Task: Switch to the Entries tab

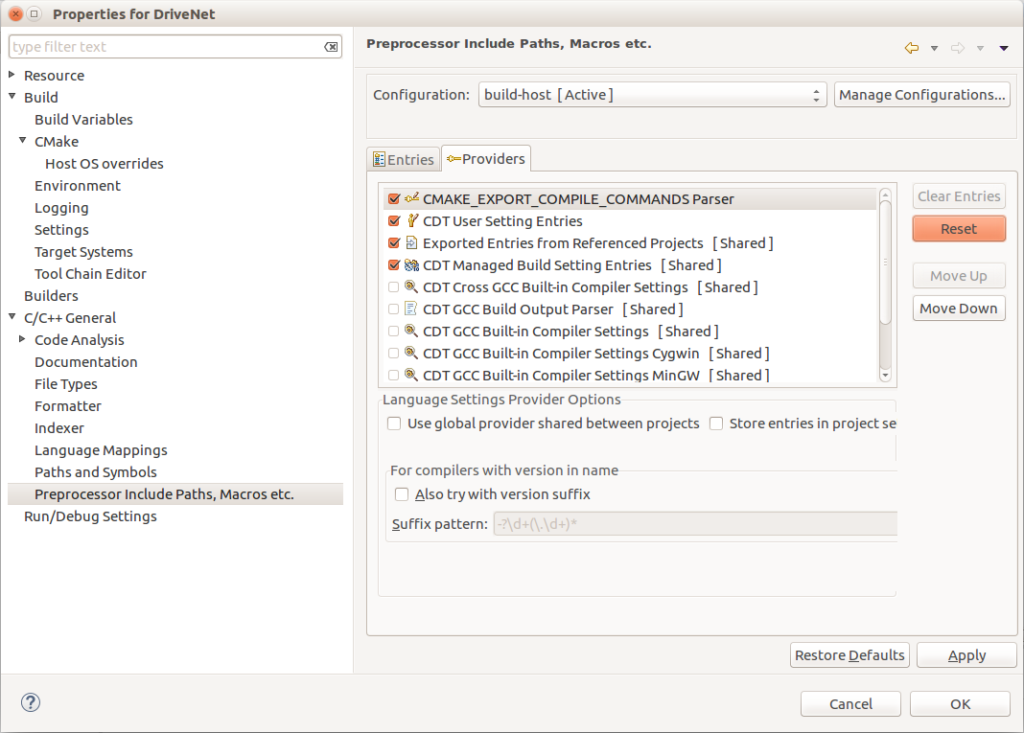Action: (403, 158)
